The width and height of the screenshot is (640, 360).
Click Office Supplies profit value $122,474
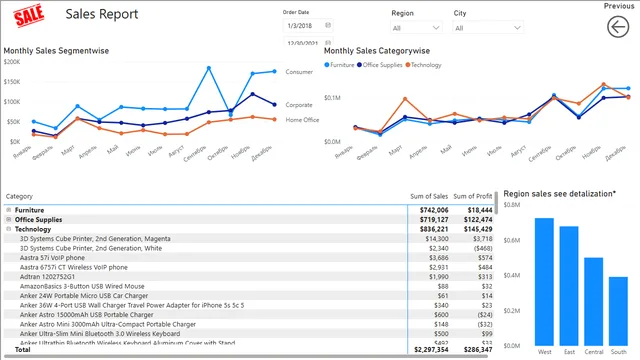click(478, 219)
